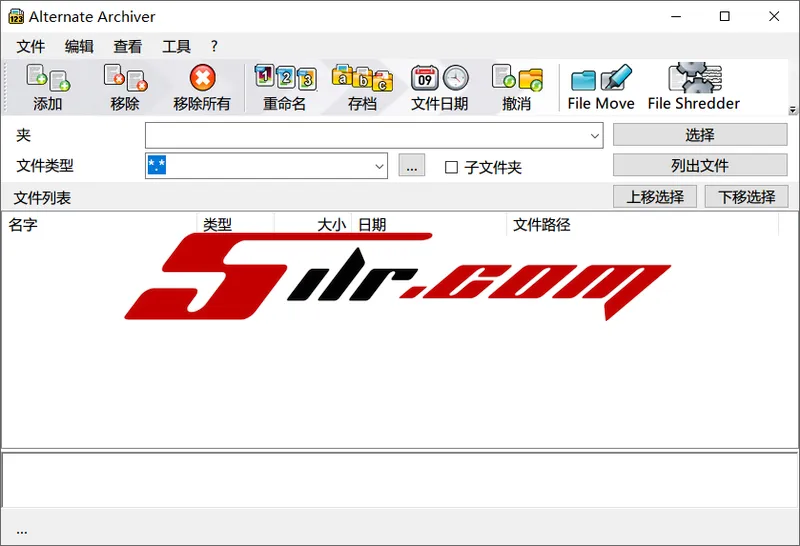Sort by the 大小 column header

click(313, 225)
